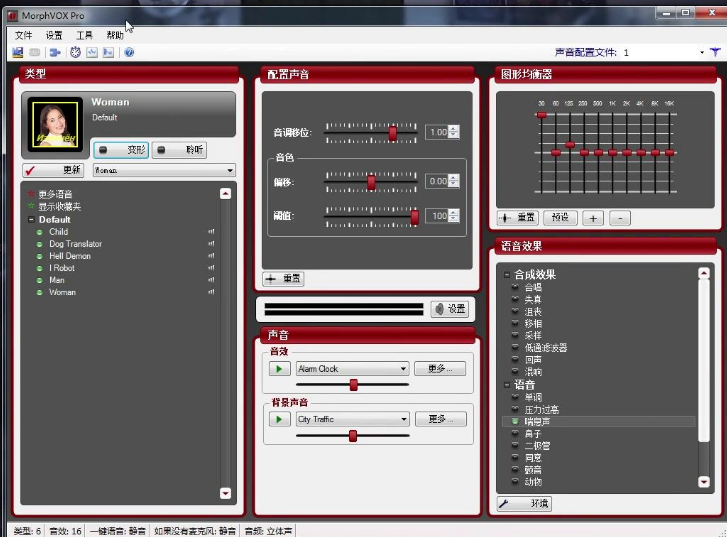Open equalizer 预设 presets button
This screenshot has height=537, width=727.
560,217
